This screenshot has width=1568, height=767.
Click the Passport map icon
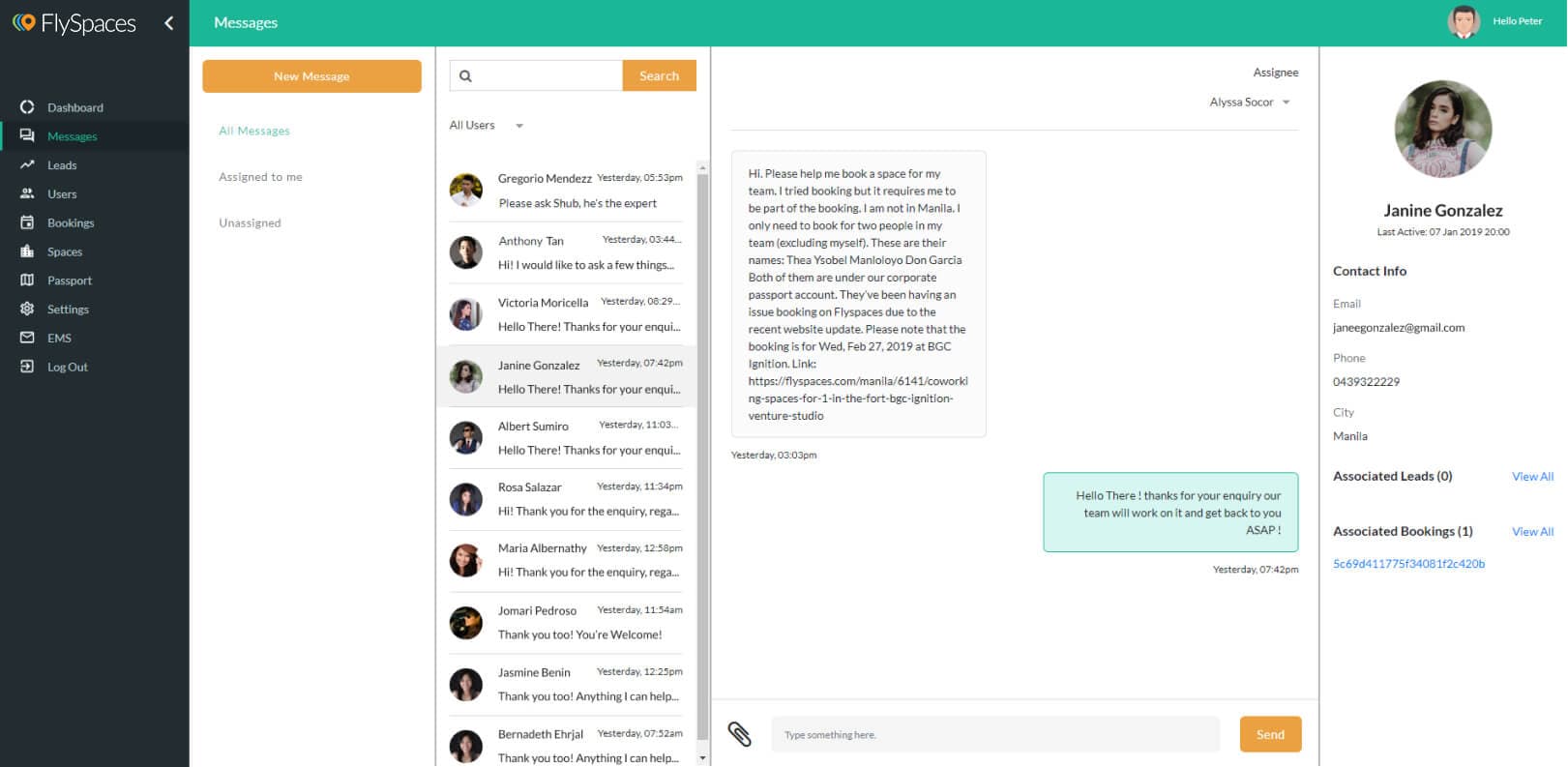pos(27,280)
